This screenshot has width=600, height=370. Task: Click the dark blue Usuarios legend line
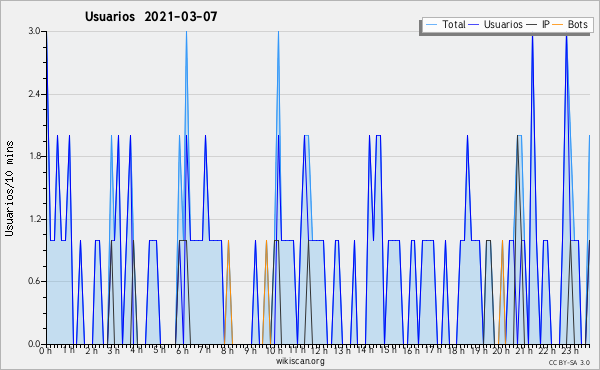pos(474,25)
